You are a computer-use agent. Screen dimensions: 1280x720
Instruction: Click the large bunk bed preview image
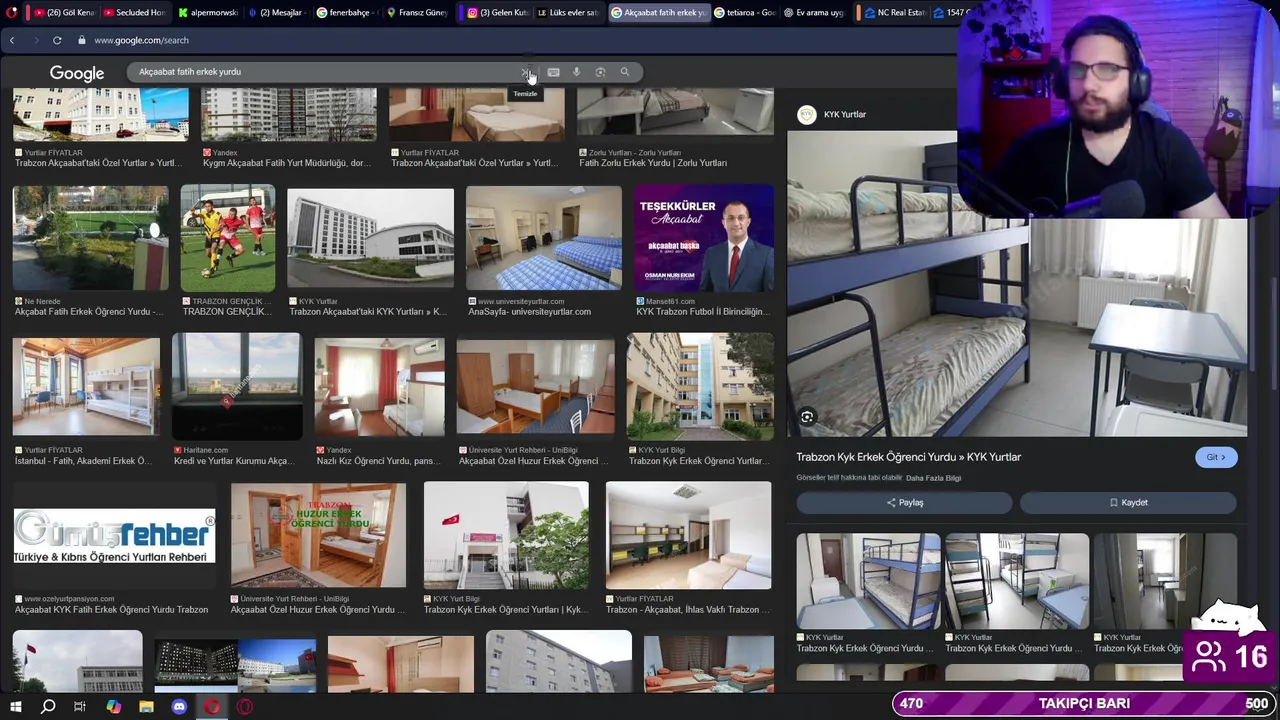point(1017,283)
